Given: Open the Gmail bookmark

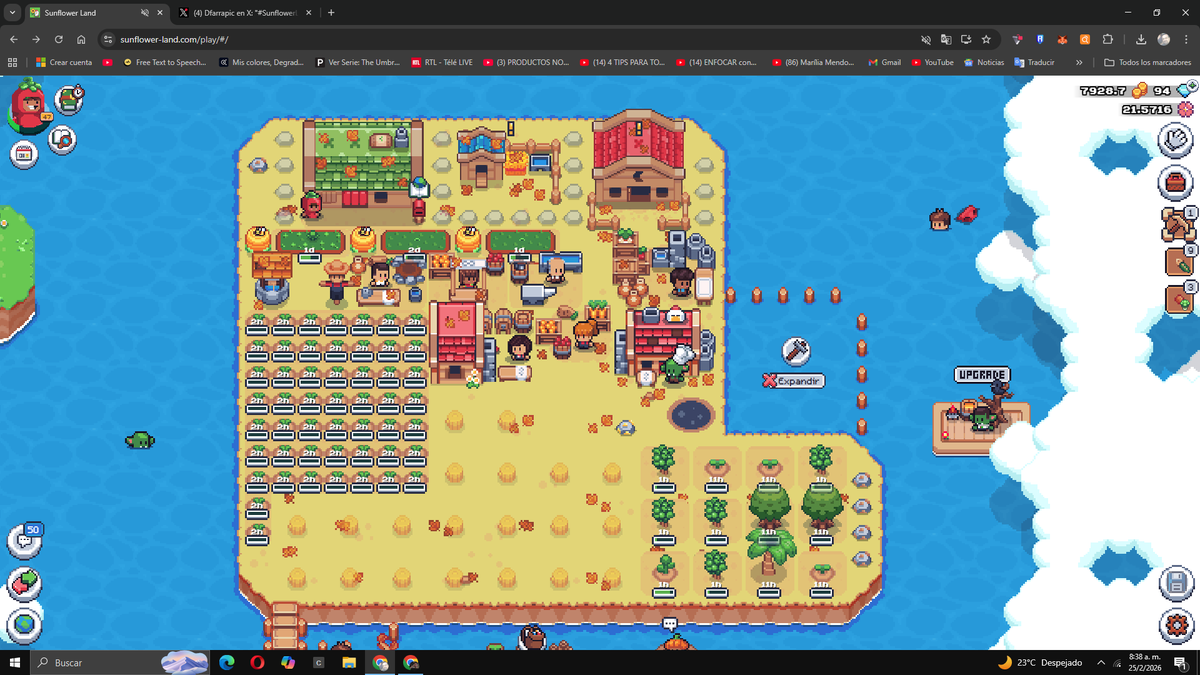Looking at the screenshot, I should tap(883, 62).
